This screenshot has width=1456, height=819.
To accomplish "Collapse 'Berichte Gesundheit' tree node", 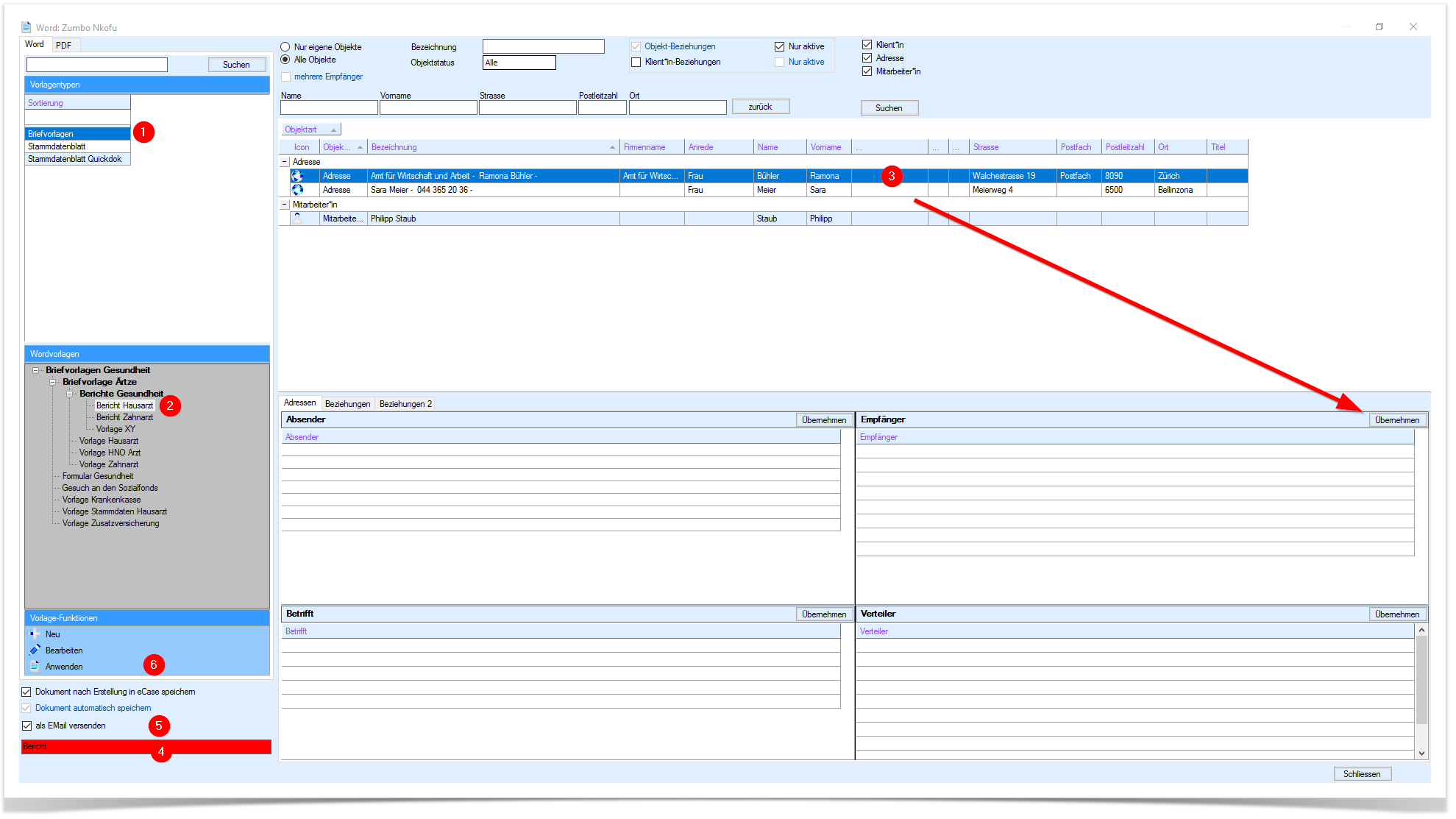I will pyautogui.click(x=70, y=394).
